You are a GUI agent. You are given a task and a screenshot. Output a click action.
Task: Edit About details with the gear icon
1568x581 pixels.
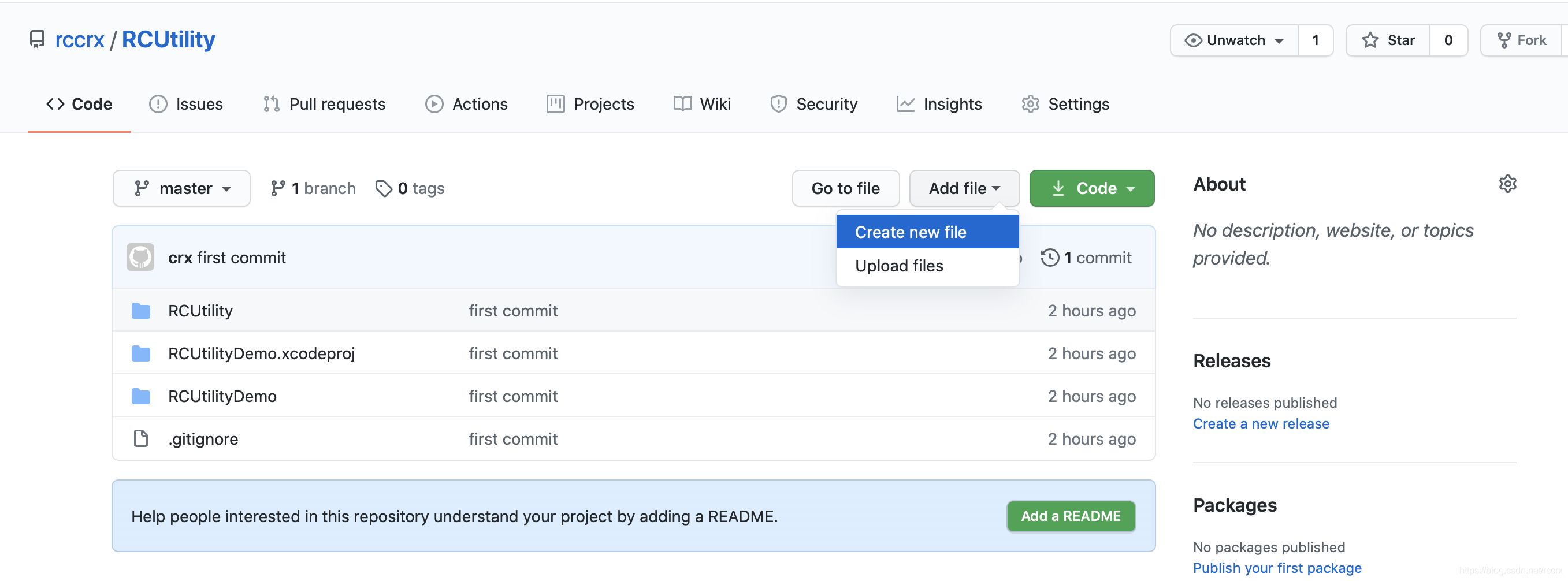[x=1507, y=184]
